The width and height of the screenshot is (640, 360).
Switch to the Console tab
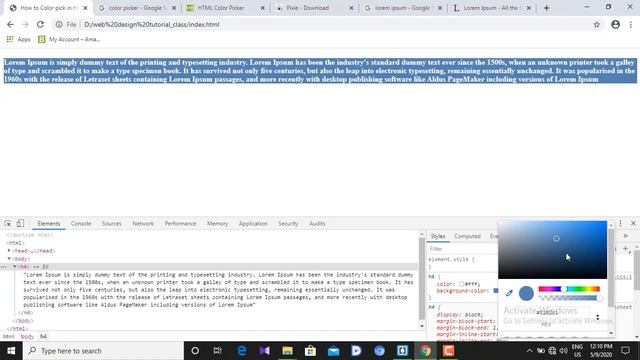pyautogui.click(x=81, y=223)
